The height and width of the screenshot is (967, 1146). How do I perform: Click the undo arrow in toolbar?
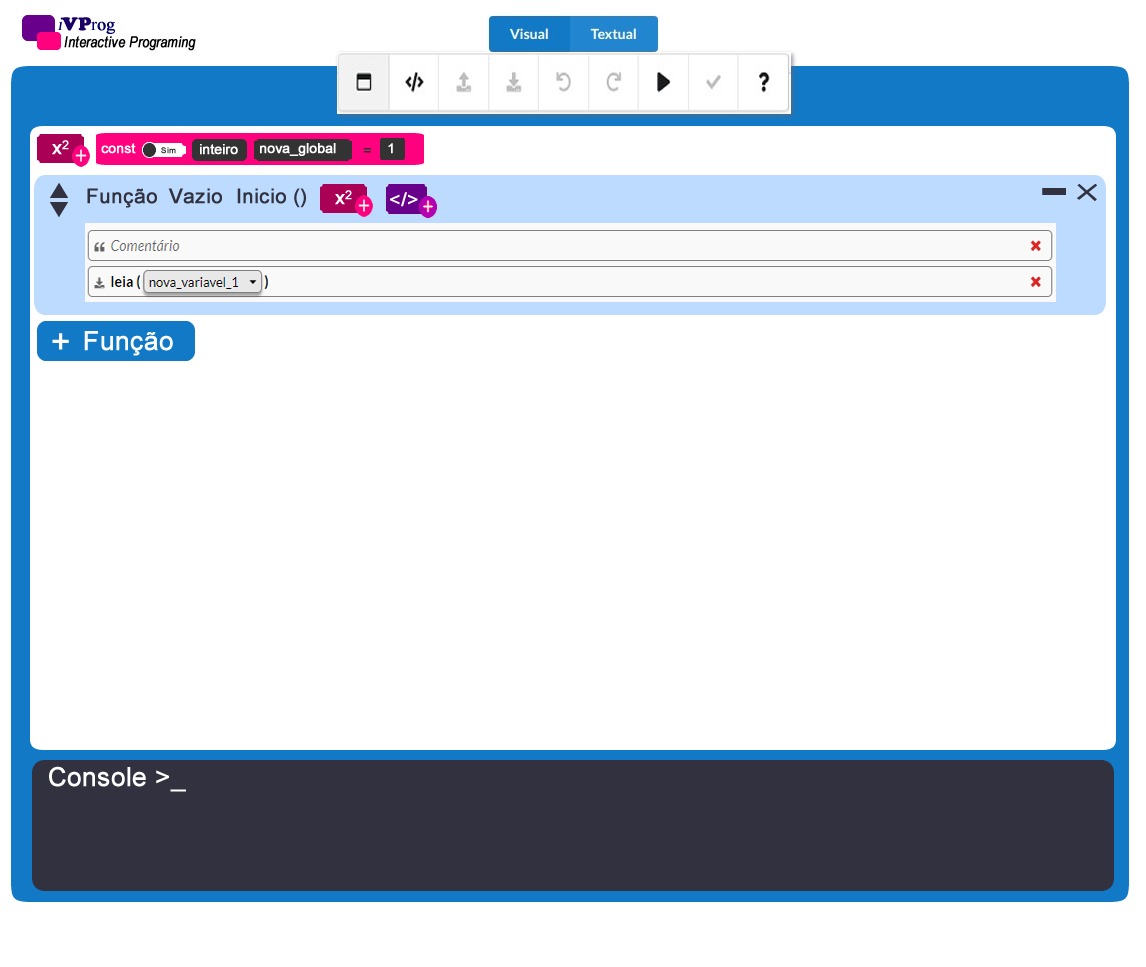point(564,83)
